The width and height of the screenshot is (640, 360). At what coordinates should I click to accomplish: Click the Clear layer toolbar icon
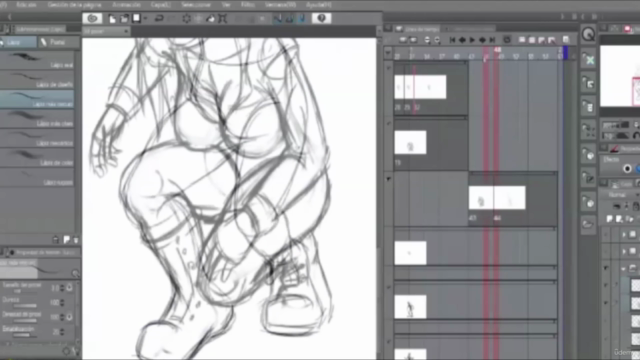[187, 18]
